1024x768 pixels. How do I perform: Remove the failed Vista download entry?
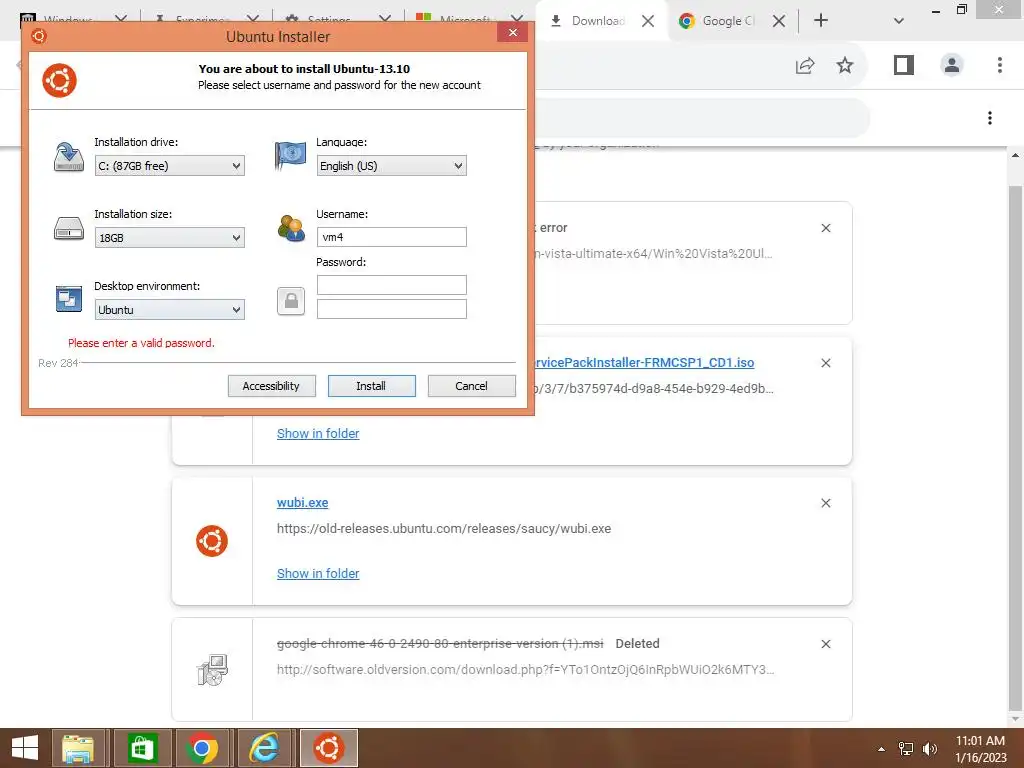click(x=826, y=228)
